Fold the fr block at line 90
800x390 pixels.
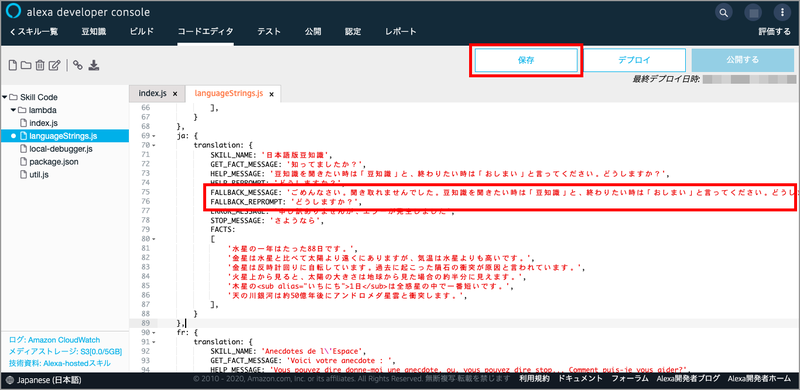tap(154, 332)
